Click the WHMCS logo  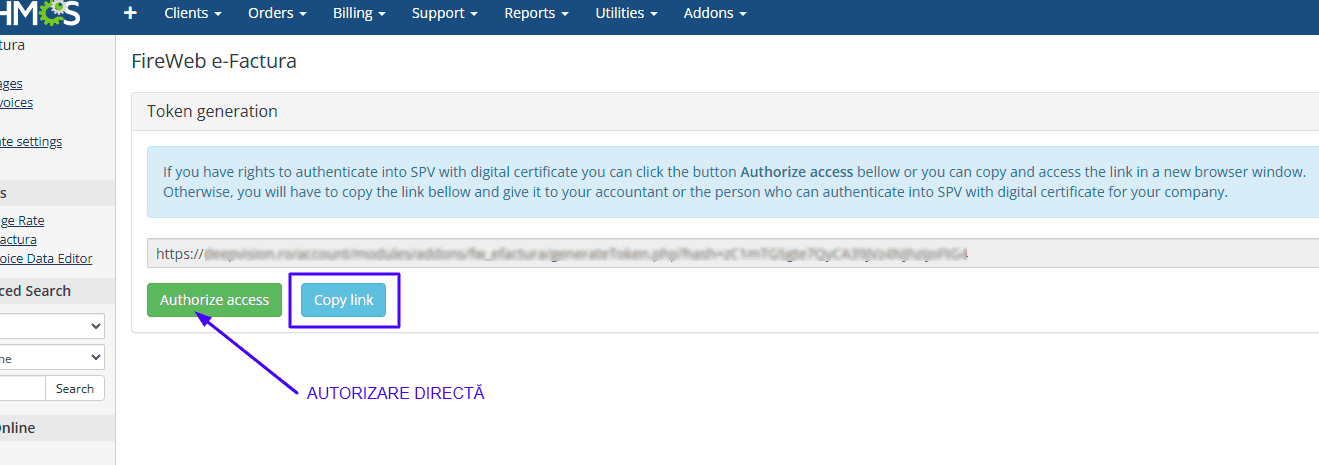click(40, 14)
